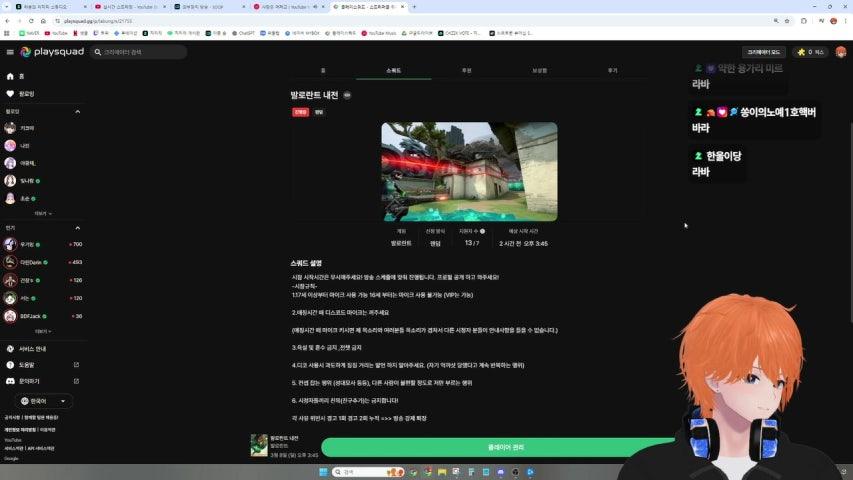Open popular creator with 493 viewers

(43, 262)
